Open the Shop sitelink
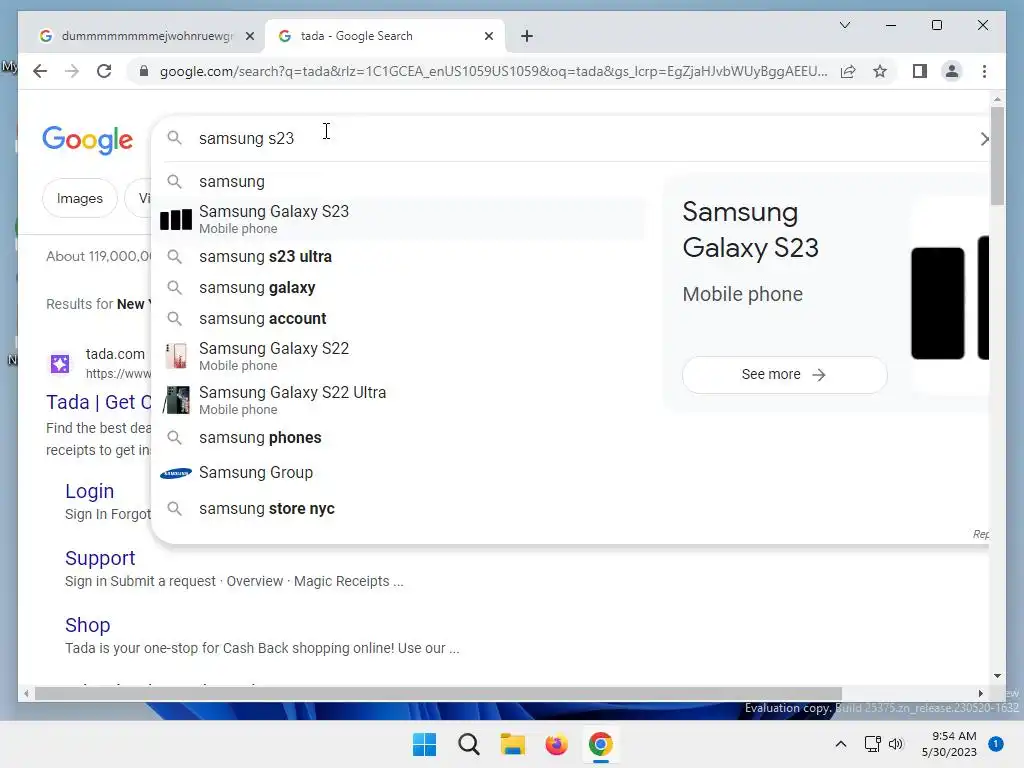1024x768 pixels. pyautogui.click(x=88, y=626)
